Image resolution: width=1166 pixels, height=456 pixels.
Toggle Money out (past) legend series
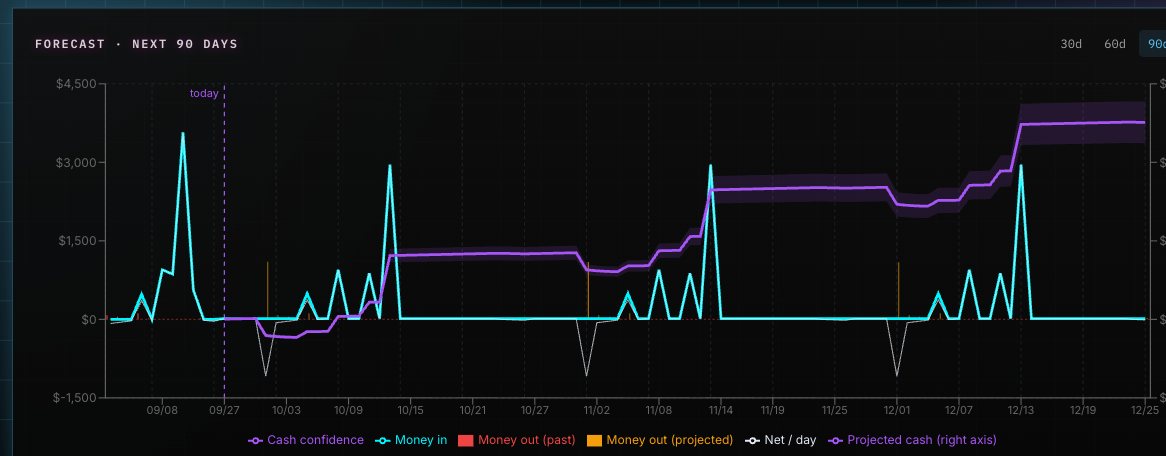coord(516,440)
